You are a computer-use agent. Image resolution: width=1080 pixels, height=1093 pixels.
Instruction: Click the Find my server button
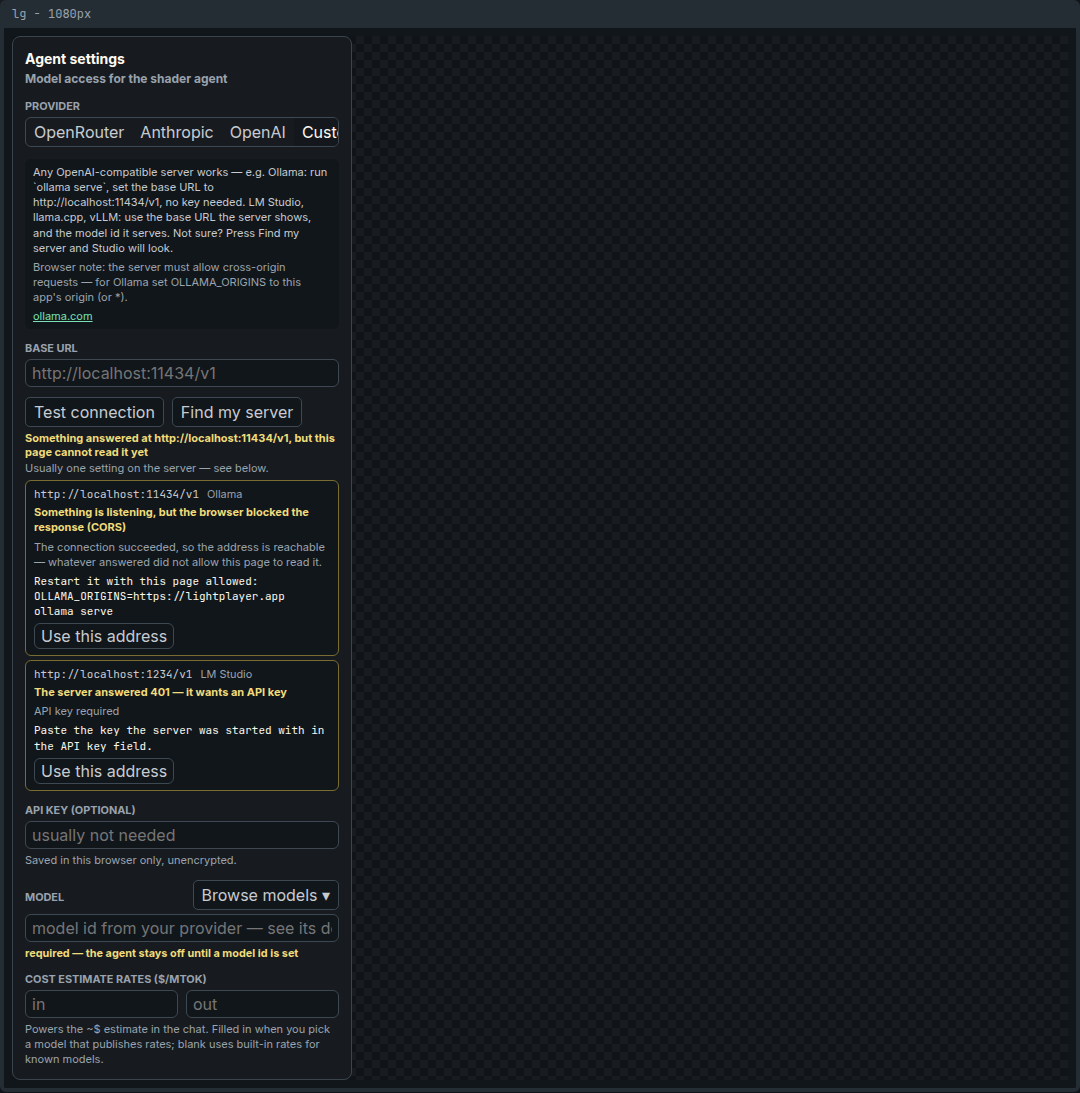coord(237,412)
